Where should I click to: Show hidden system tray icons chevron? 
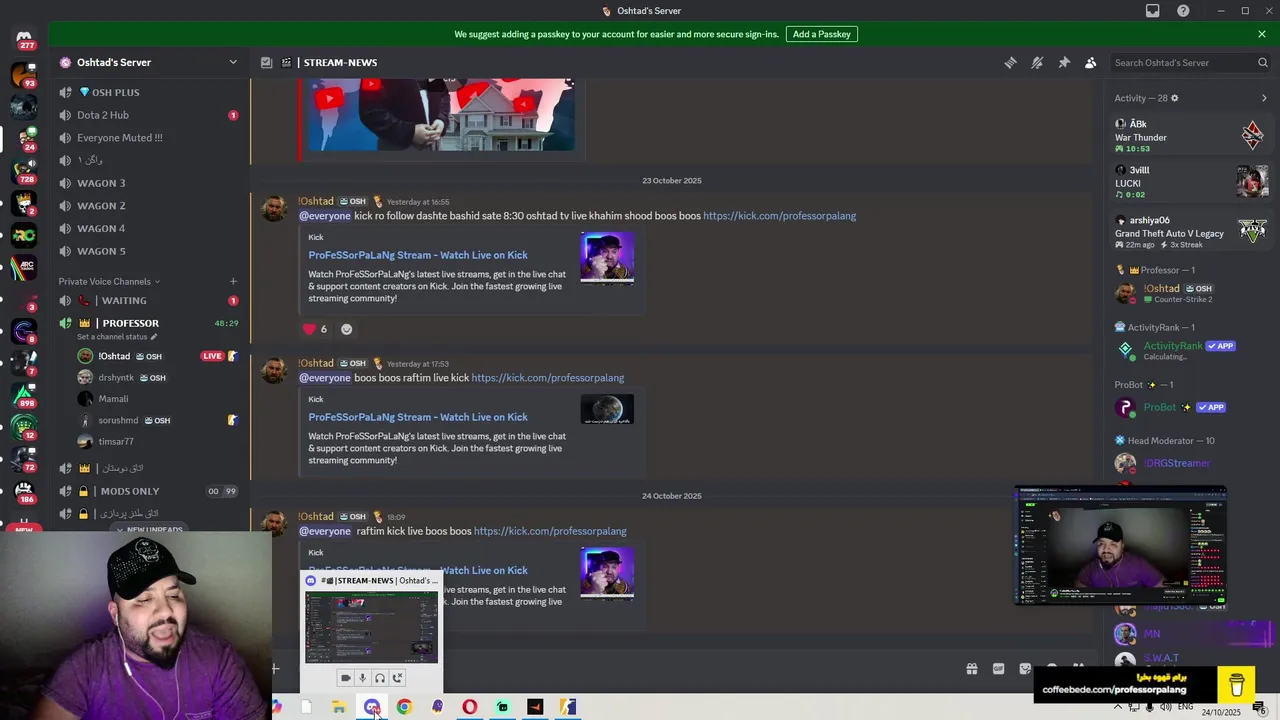pos(1118,707)
